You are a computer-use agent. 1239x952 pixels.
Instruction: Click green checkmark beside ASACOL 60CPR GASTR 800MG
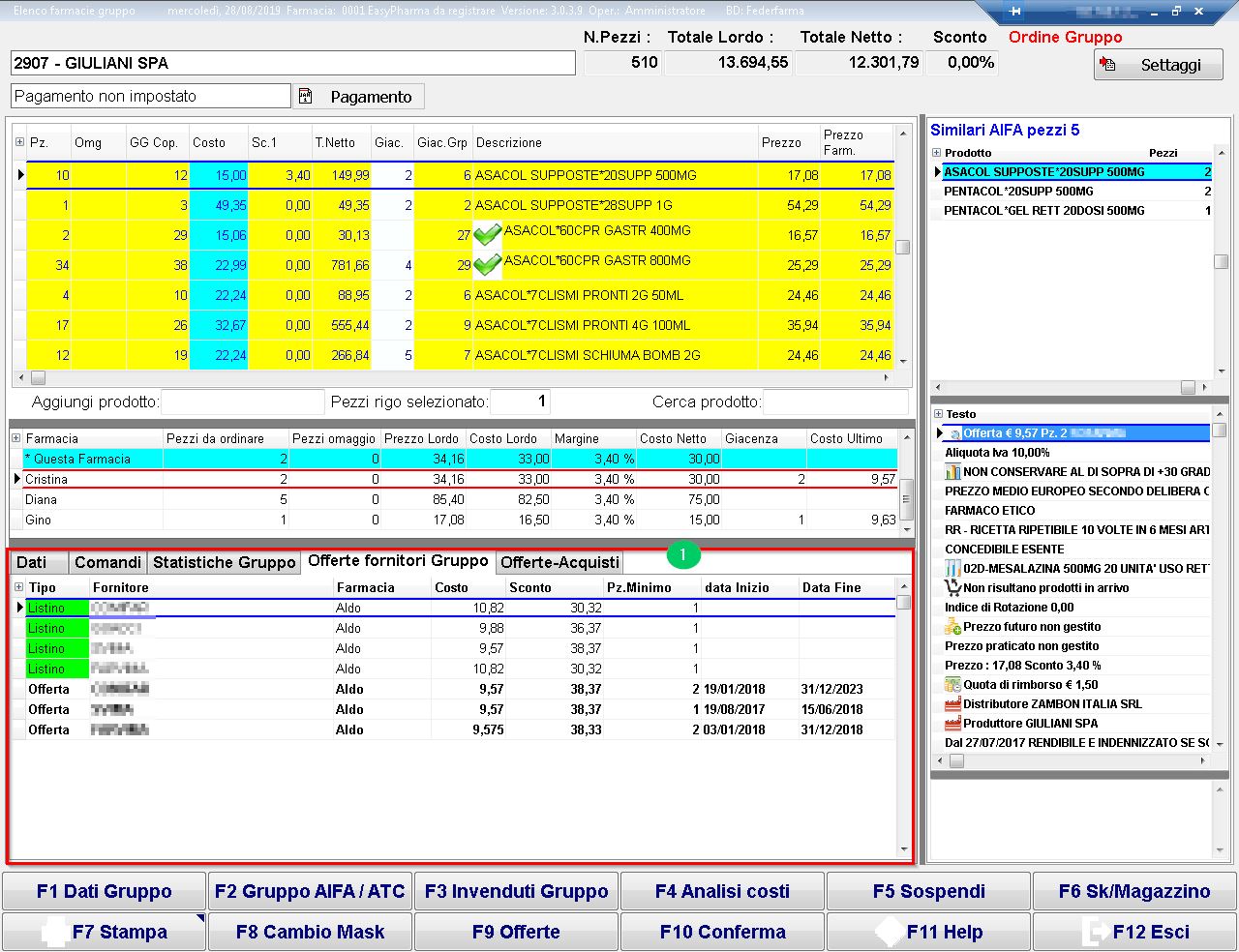click(488, 264)
